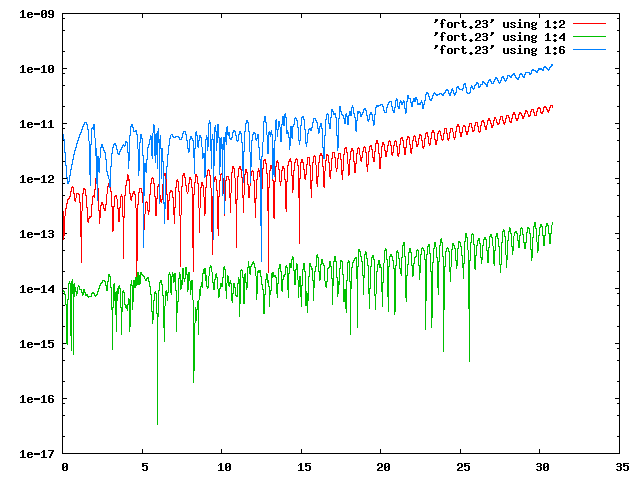Click x-axis label 0
Viewport: 640px width, 480px height.
(65, 467)
